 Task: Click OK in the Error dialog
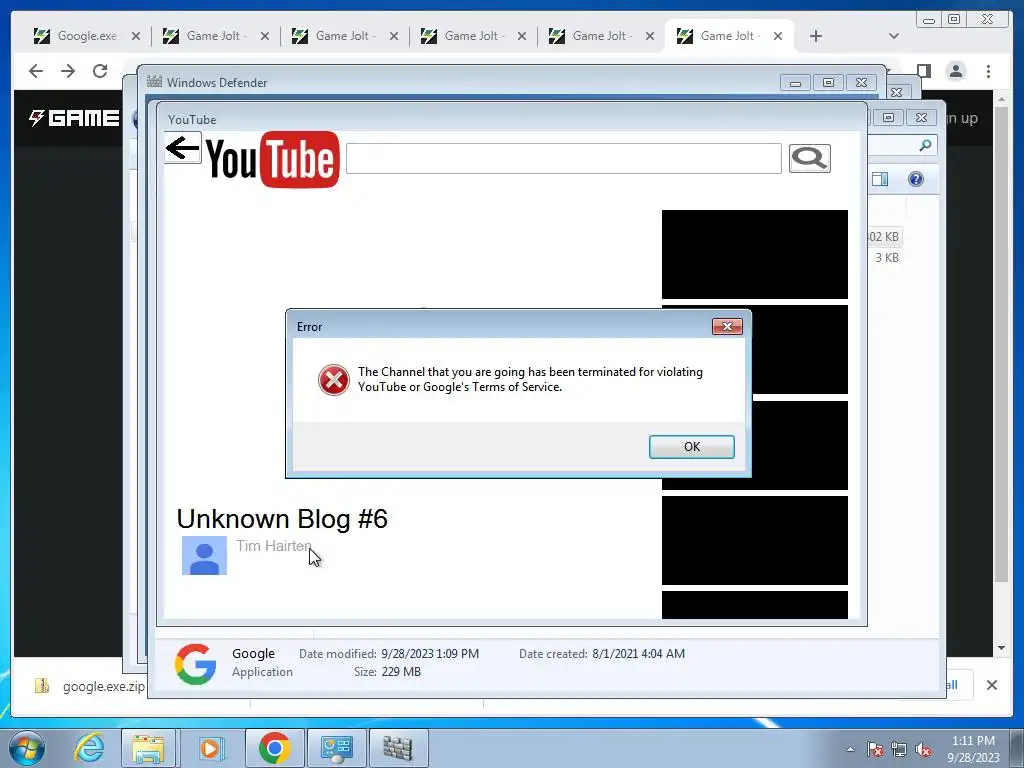pyautogui.click(x=692, y=447)
